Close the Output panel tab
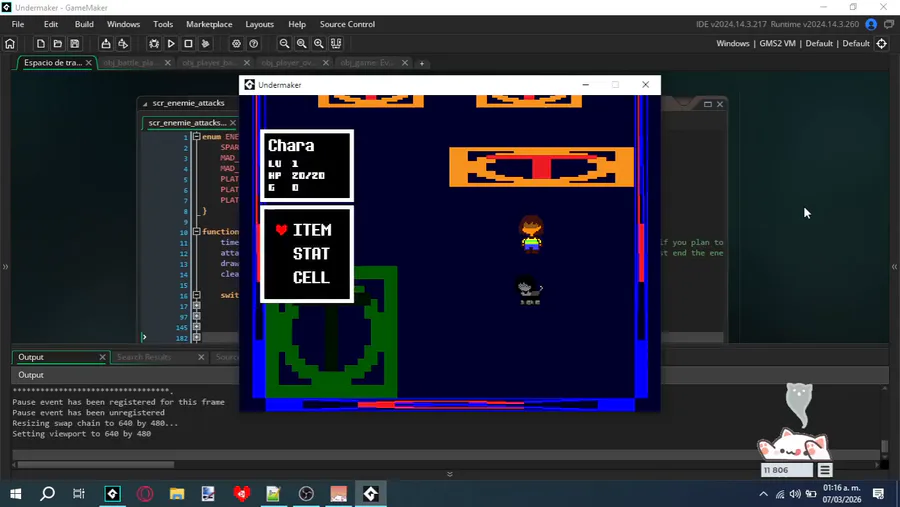This screenshot has width=900, height=507. click(x=102, y=357)
